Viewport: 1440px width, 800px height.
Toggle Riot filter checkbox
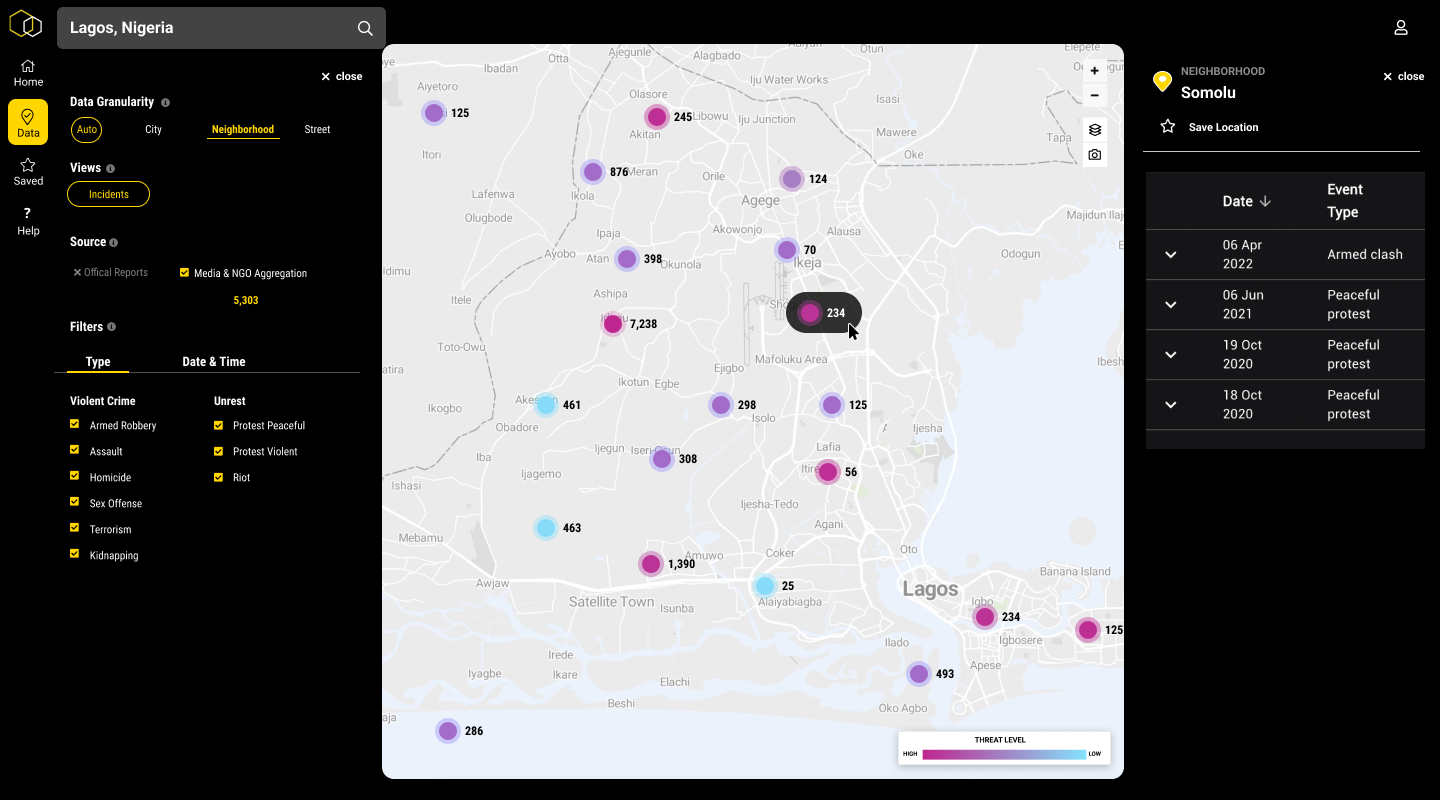click(x=219, y=476)
